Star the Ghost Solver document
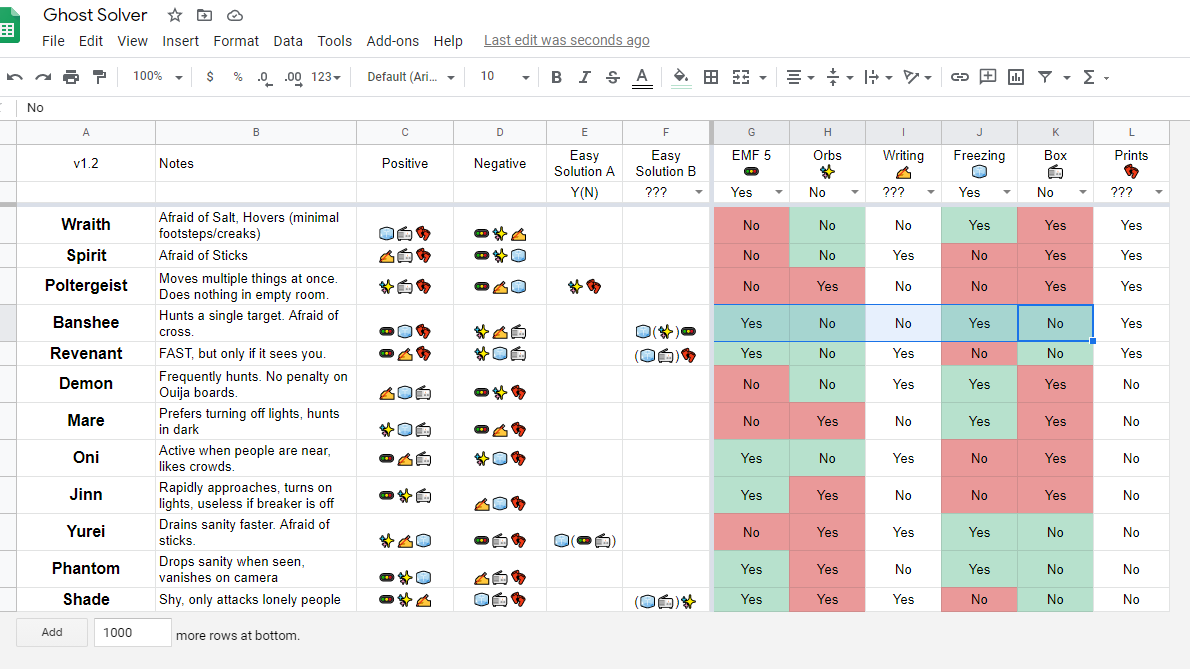The width and height of the screenshot is (1190, 669). tap(175, 15)
